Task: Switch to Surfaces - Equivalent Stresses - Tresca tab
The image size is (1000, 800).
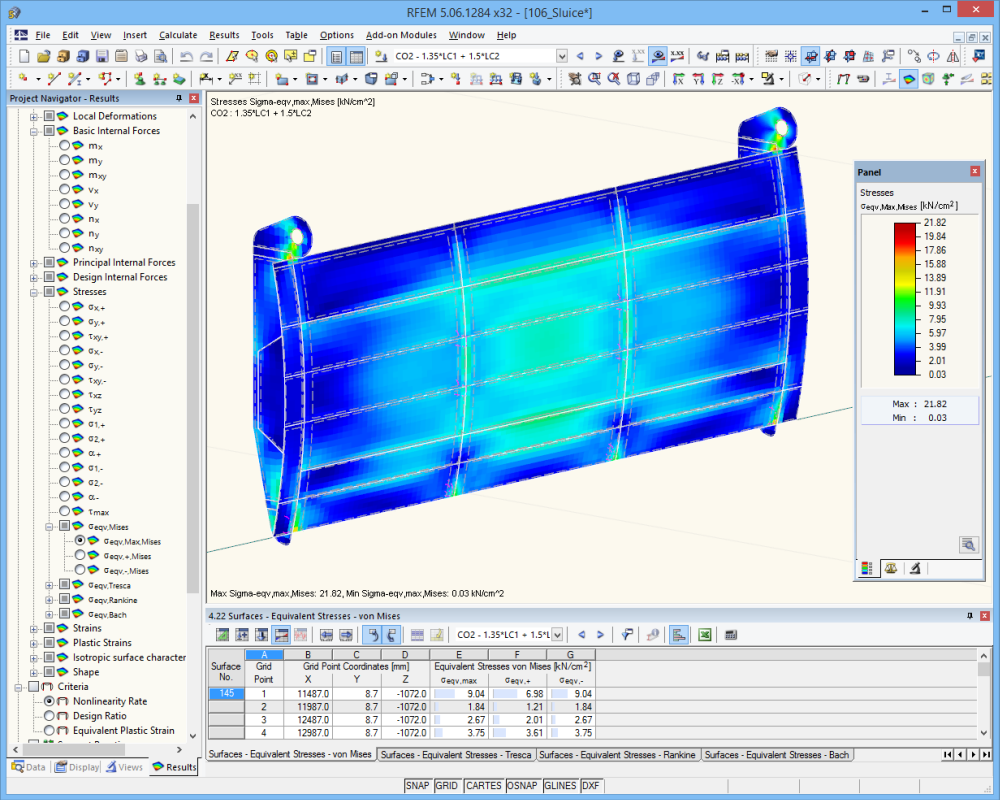Action: coord(456,755)
